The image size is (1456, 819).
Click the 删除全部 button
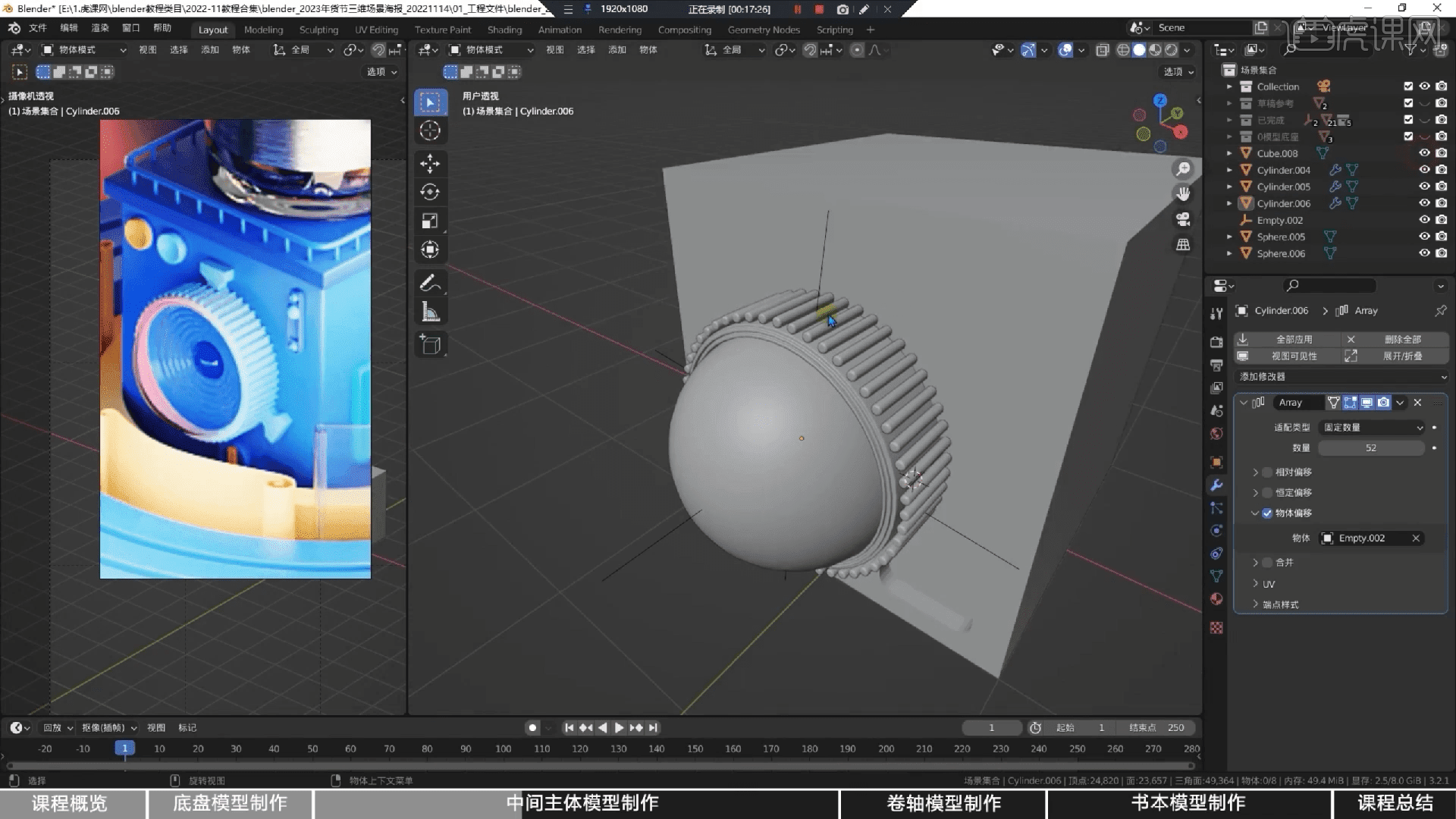coord(1395,339)
